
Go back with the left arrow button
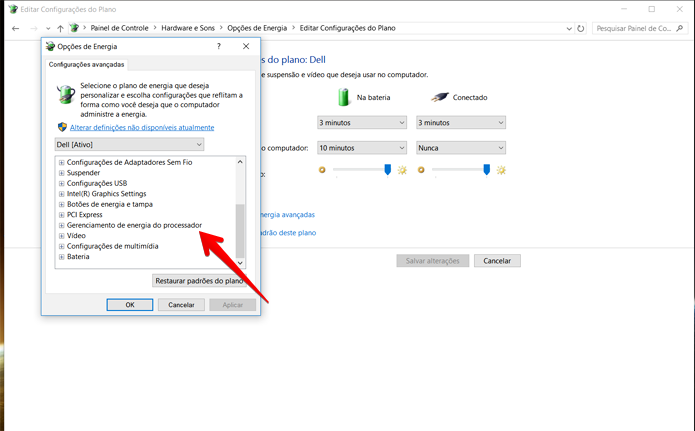(x=16, y=28)
